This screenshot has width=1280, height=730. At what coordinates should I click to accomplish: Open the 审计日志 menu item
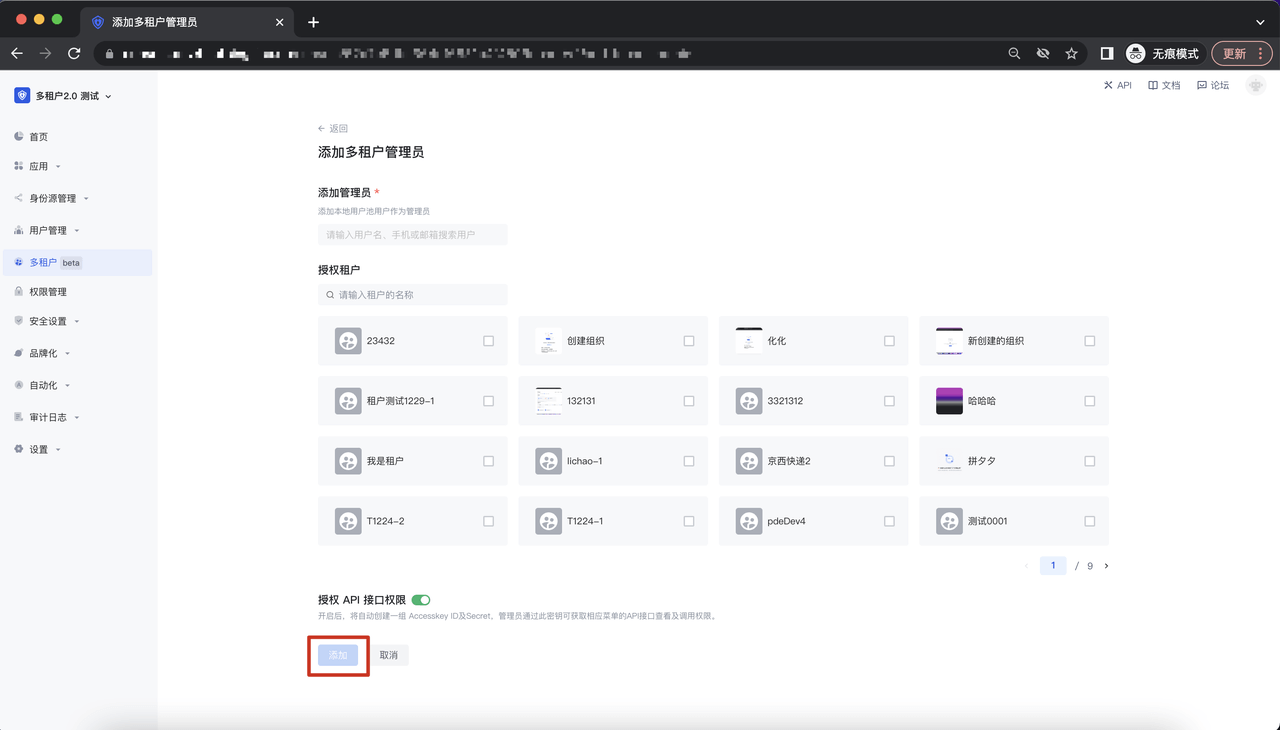coord(48,418)
